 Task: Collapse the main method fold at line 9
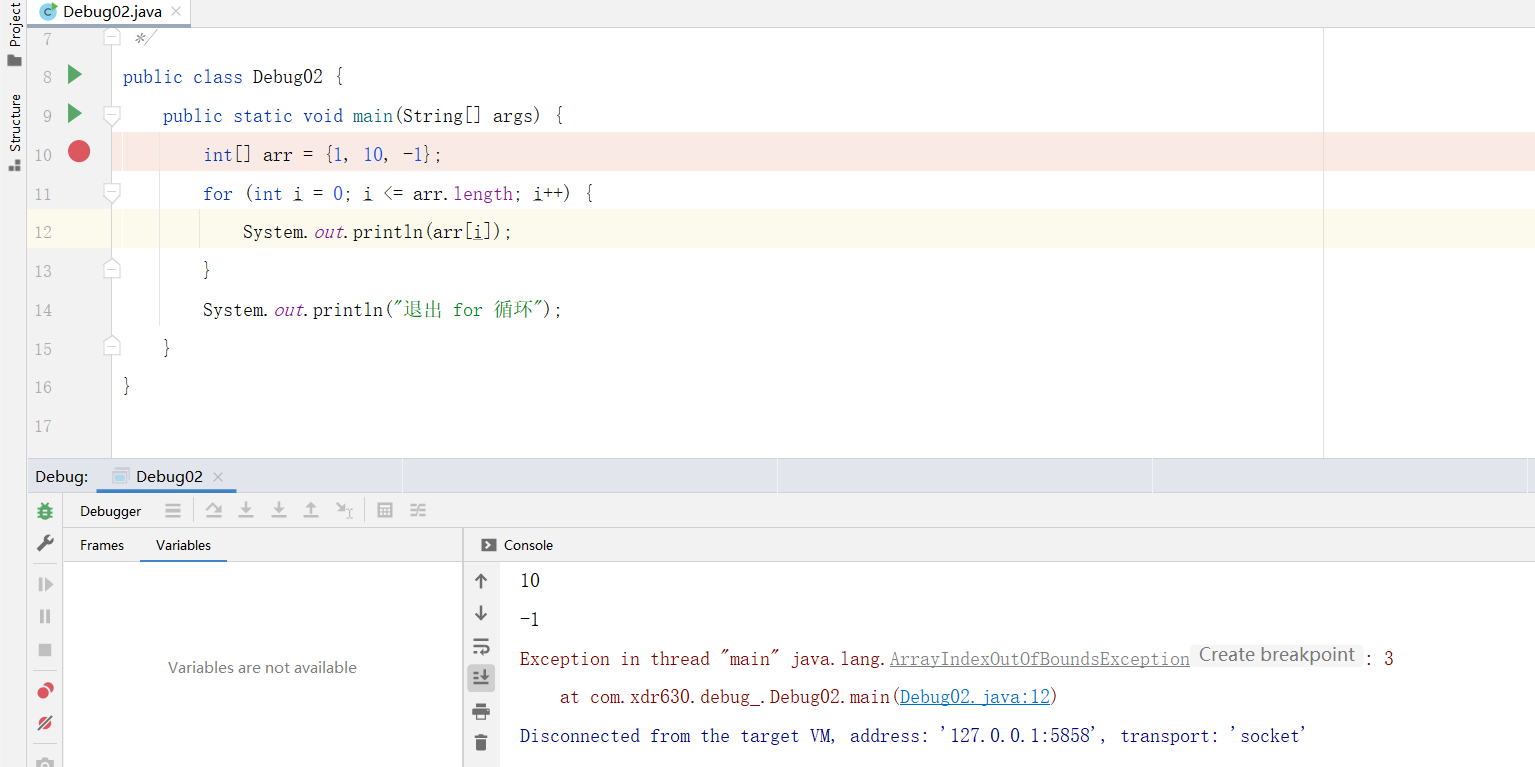[x=112, y=115]
